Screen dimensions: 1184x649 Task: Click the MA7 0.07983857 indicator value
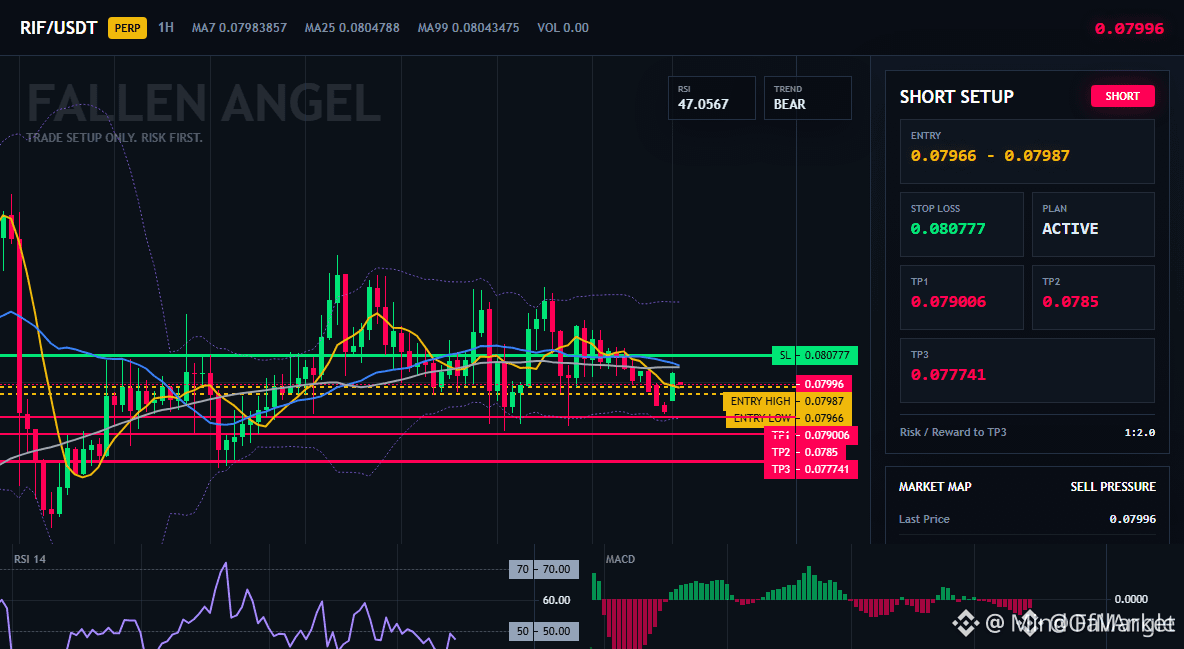[x=239, y=28]
